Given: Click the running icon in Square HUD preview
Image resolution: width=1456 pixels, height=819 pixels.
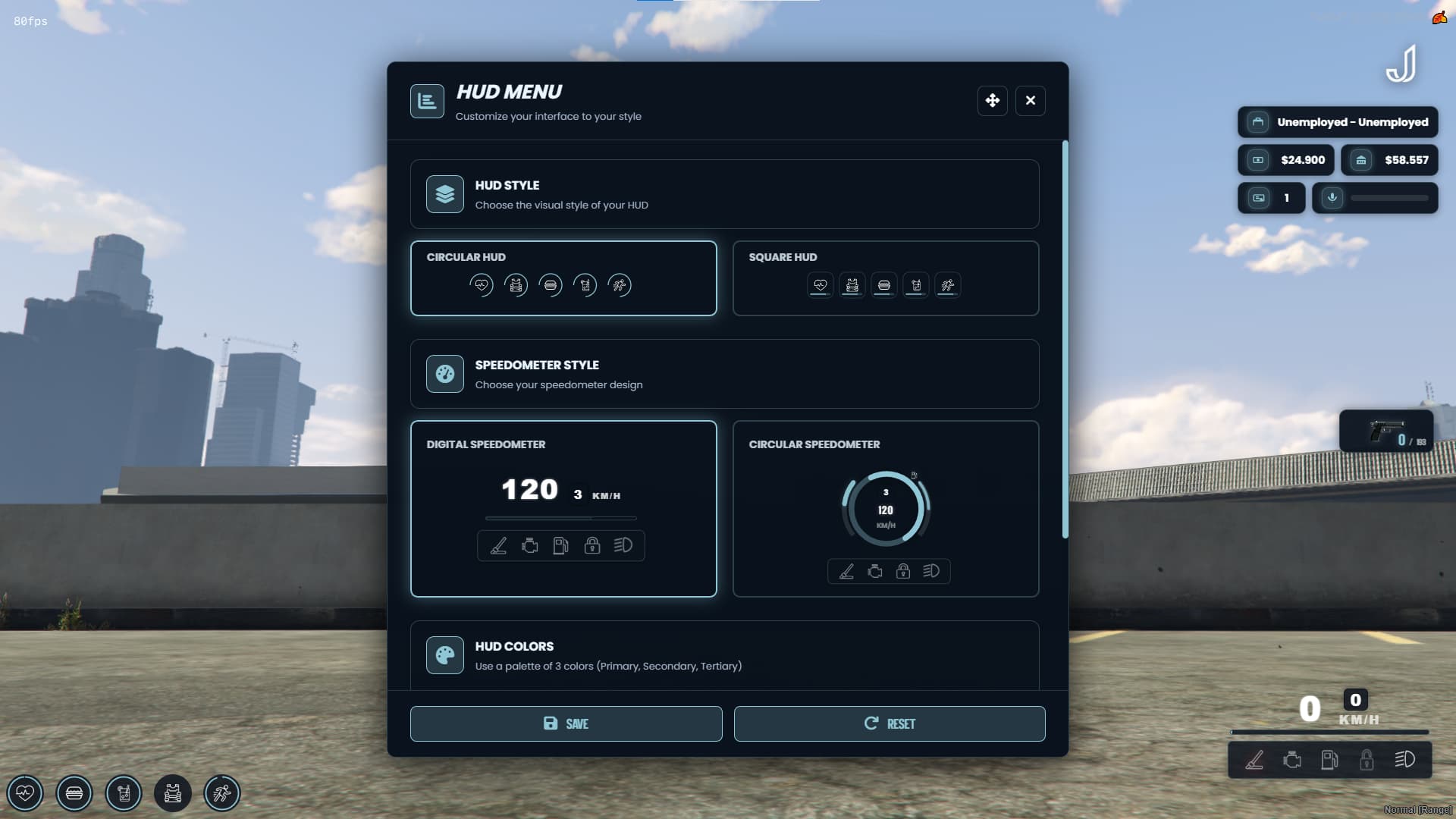Looking at the screenshot, I should 948,285.
